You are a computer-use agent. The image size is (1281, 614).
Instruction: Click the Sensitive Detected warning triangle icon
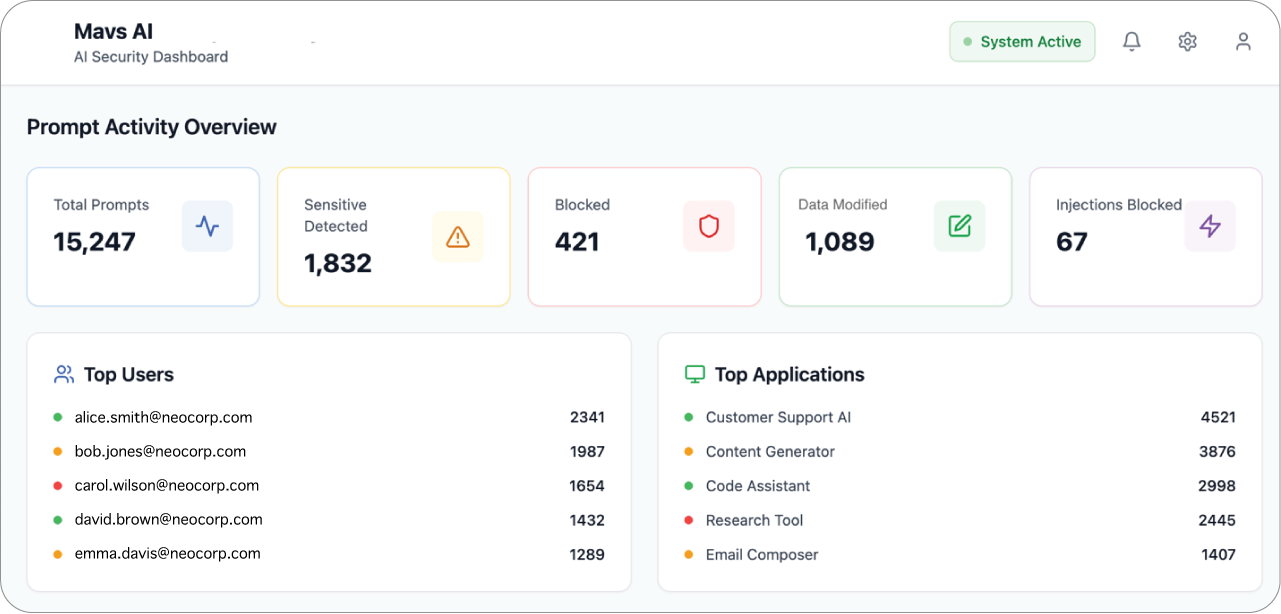[x=458, y=237]
